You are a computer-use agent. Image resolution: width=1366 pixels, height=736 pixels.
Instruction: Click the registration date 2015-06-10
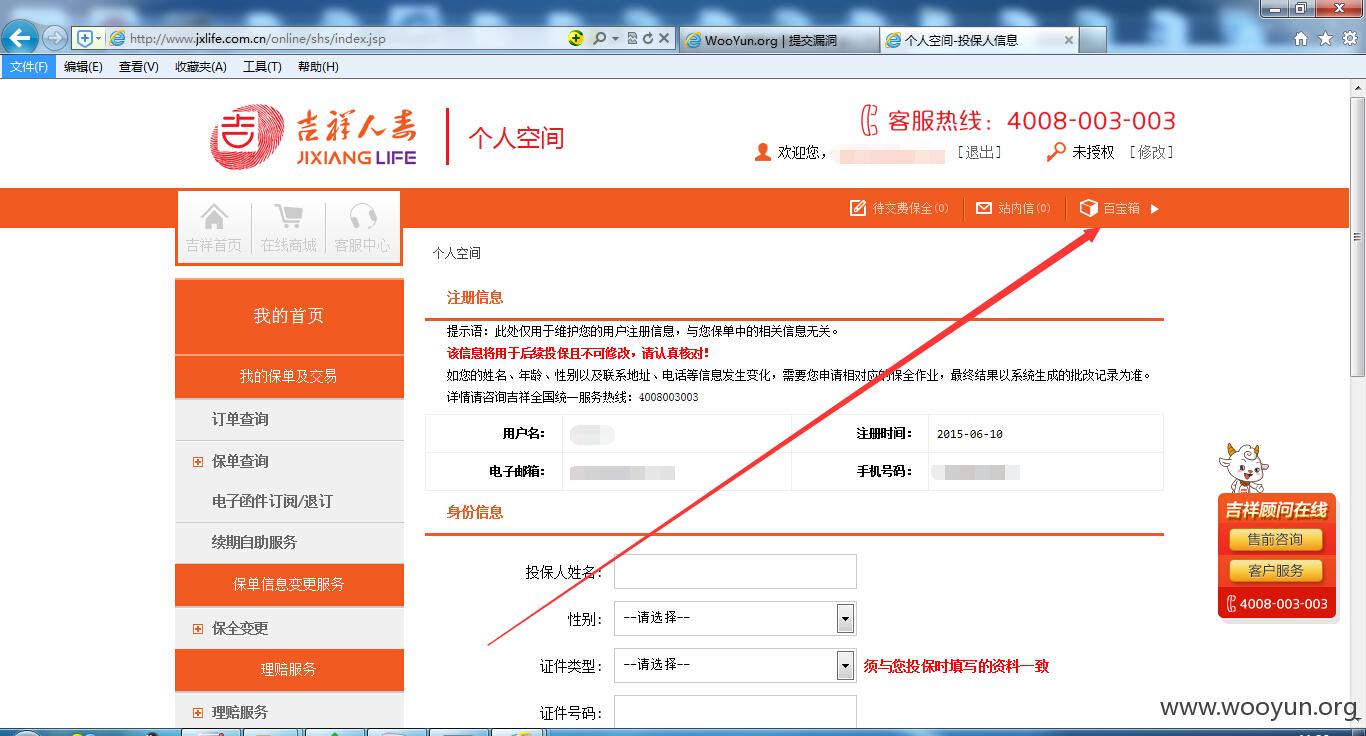pyautogui.click(x=969, y=434)
